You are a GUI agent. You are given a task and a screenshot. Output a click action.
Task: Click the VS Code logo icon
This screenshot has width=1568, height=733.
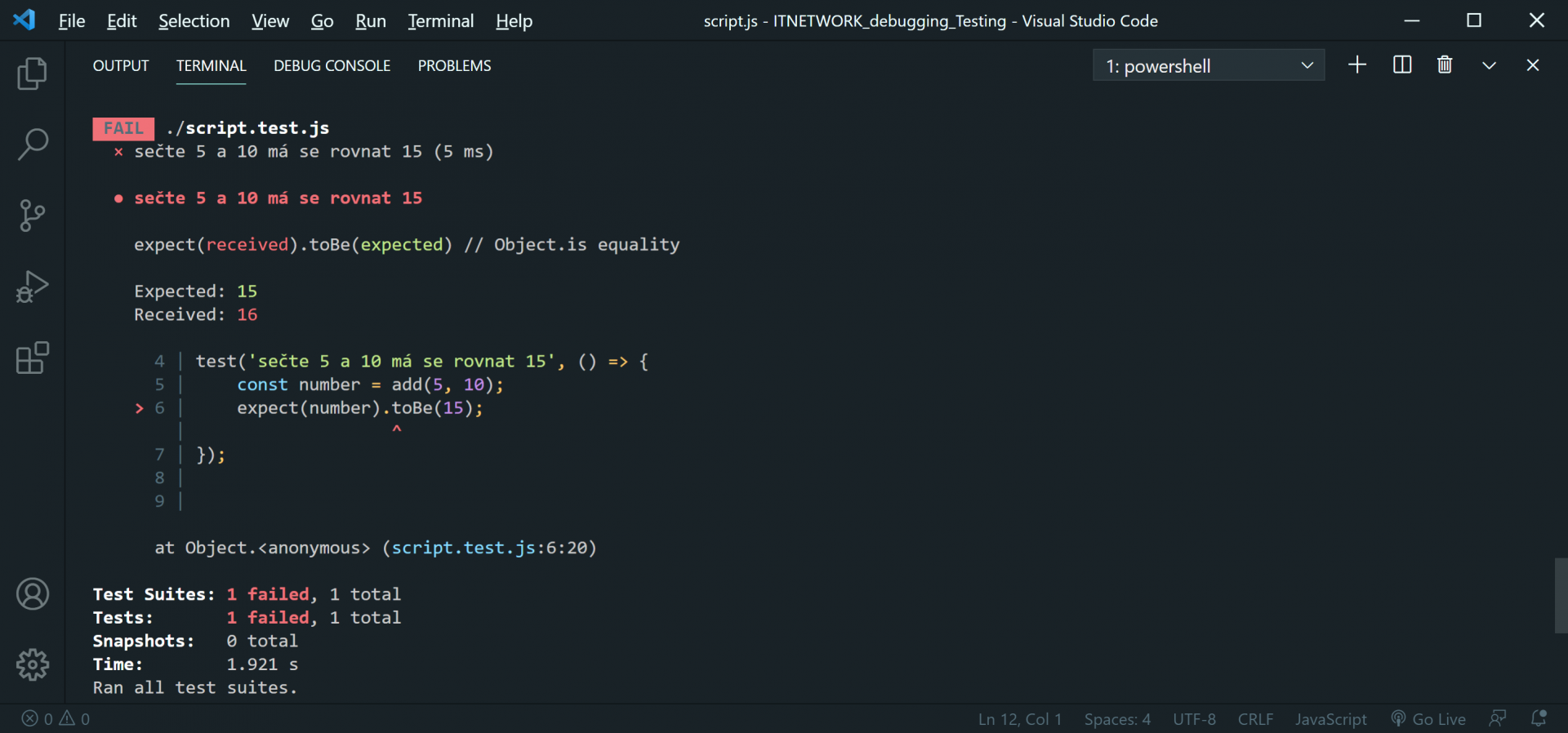[24, 20]
